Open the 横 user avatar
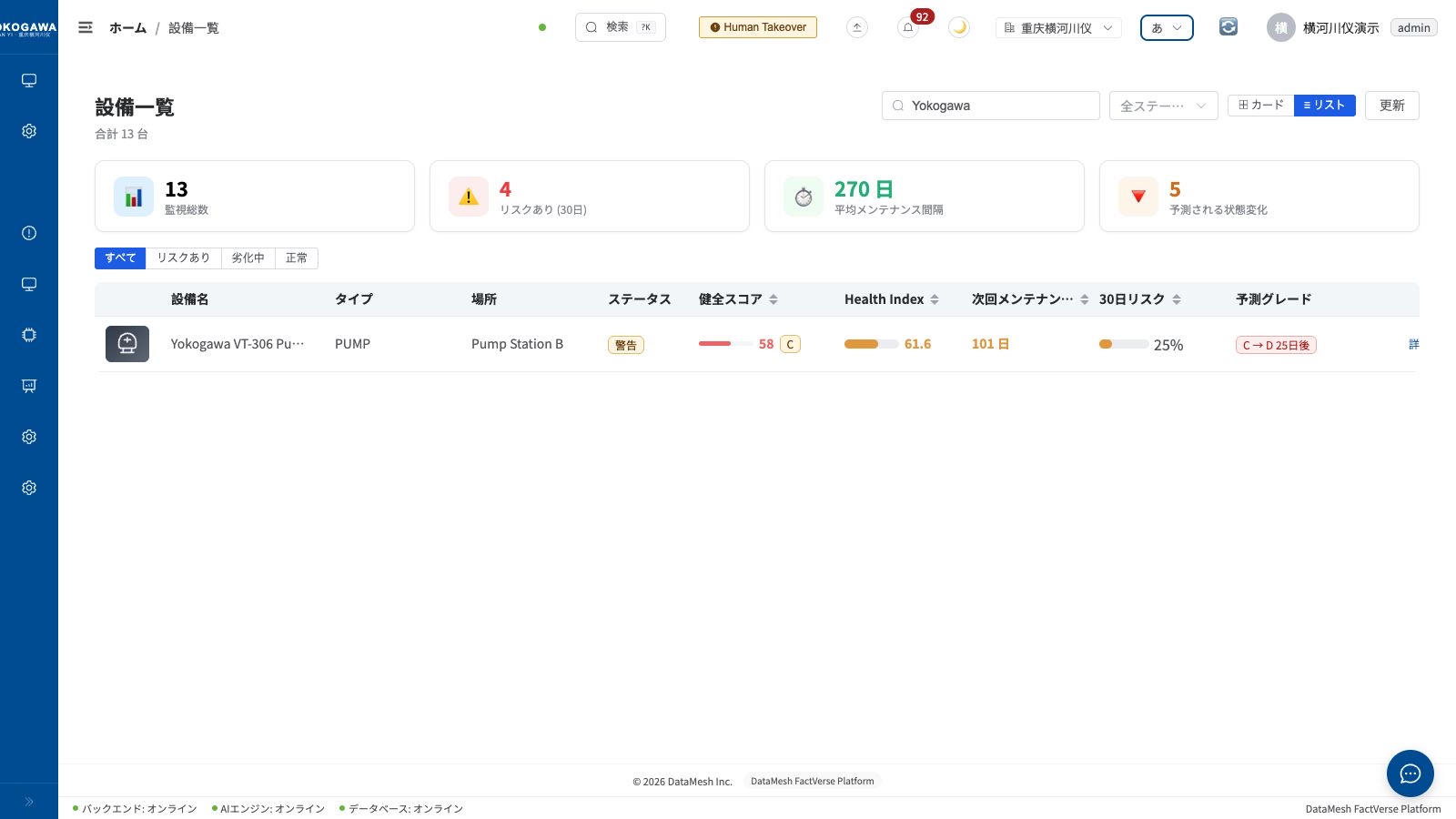The width and height of the screenshot is (1456, 819). [x=1280, y=27]
